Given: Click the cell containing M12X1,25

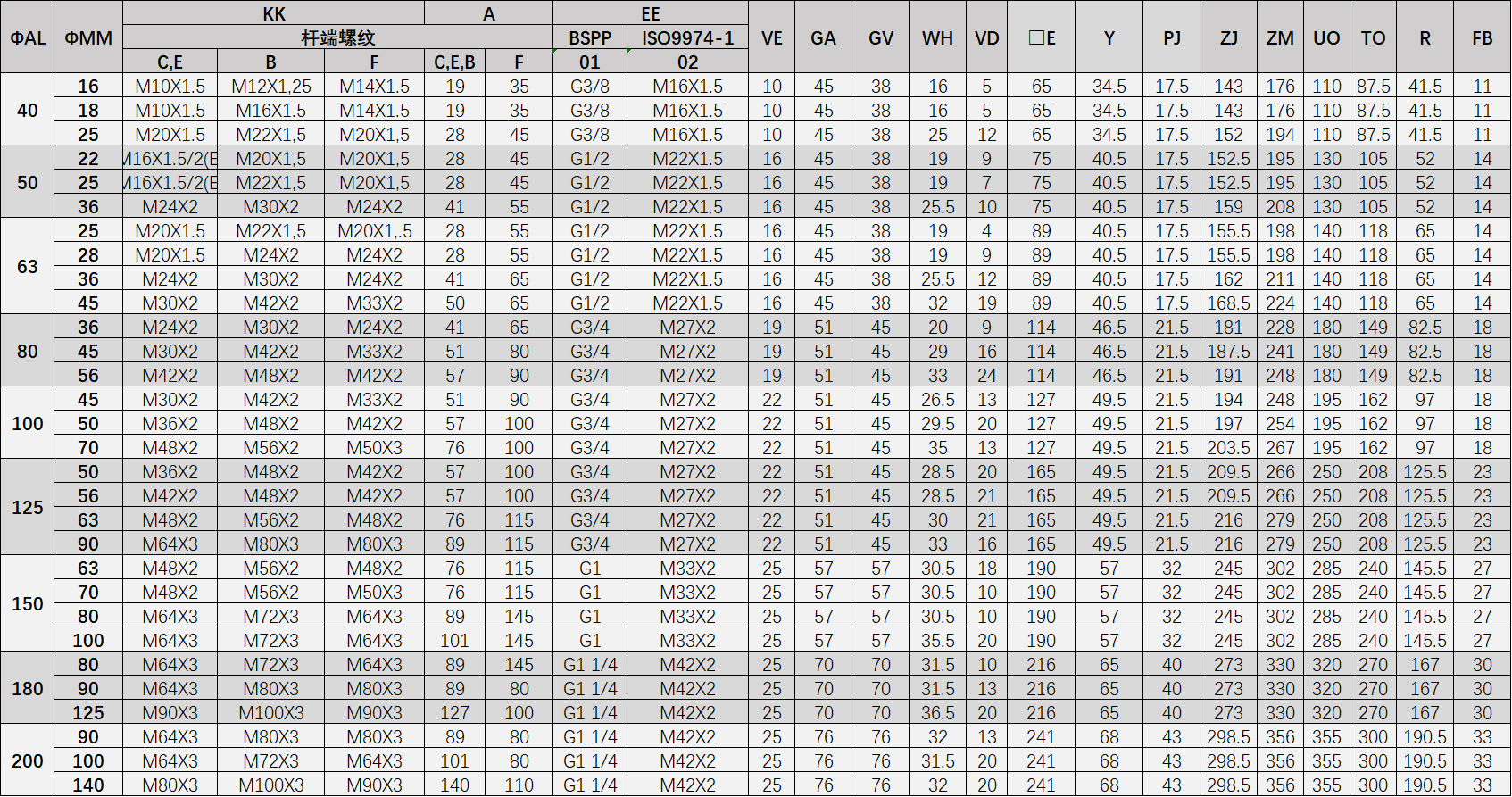Looking at the screenshot, I should [271, 87].
